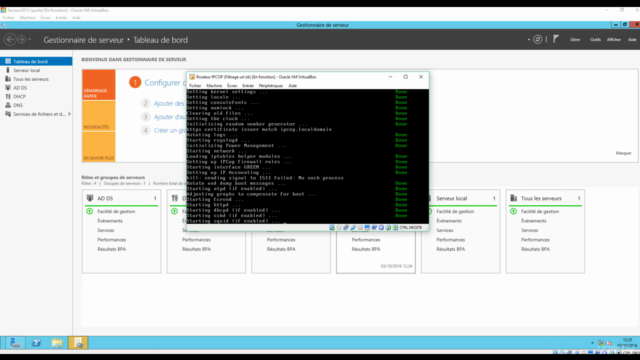Select Tableau de bord in the sidebar
Image resolution: width=640 pixels, height=360 pixels.
(36, 61)
